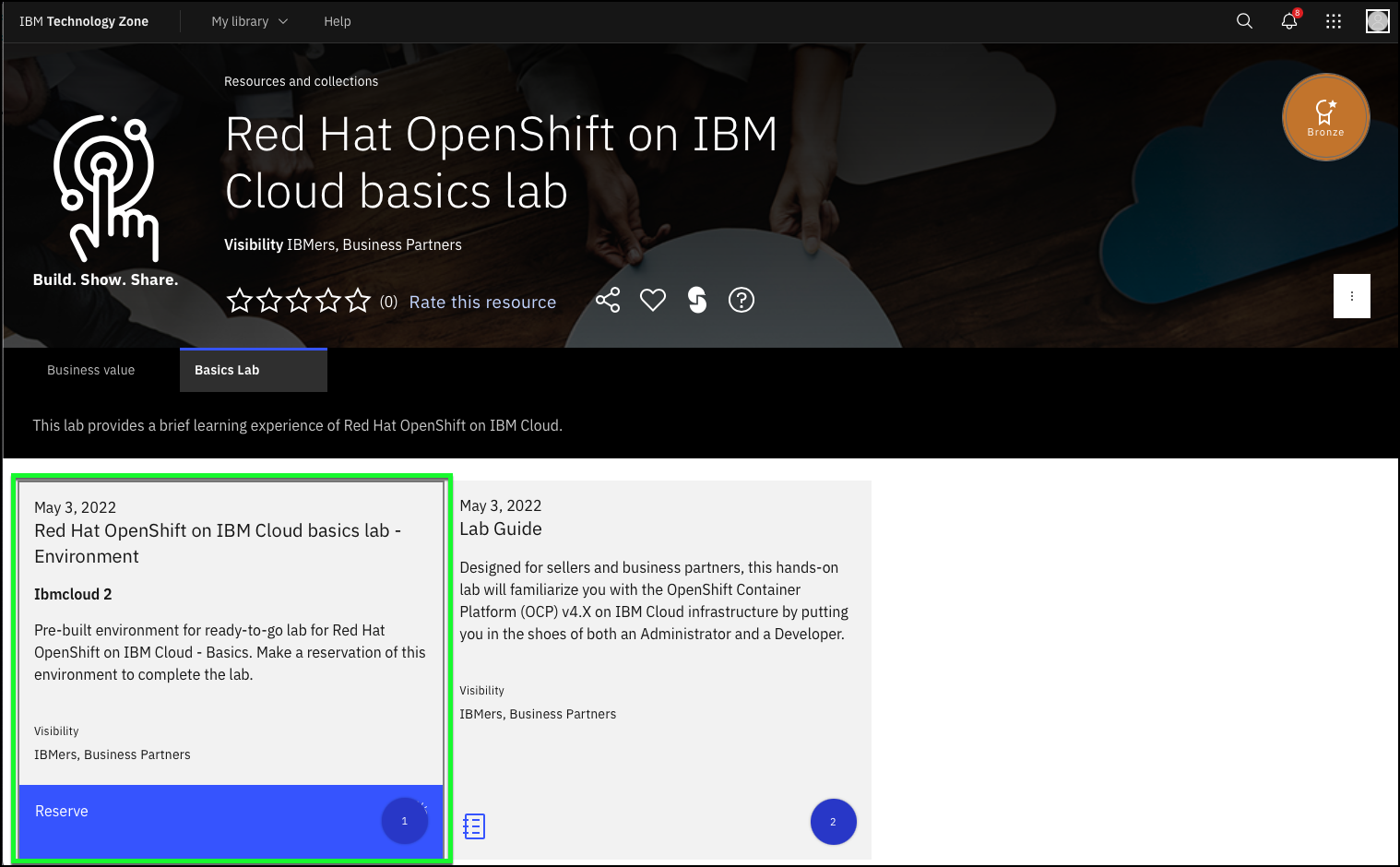Image resolution: width=1400 pixels, height=867 pixels.
Task: Give a one-star rating with first star
Action: coord(240,301)
